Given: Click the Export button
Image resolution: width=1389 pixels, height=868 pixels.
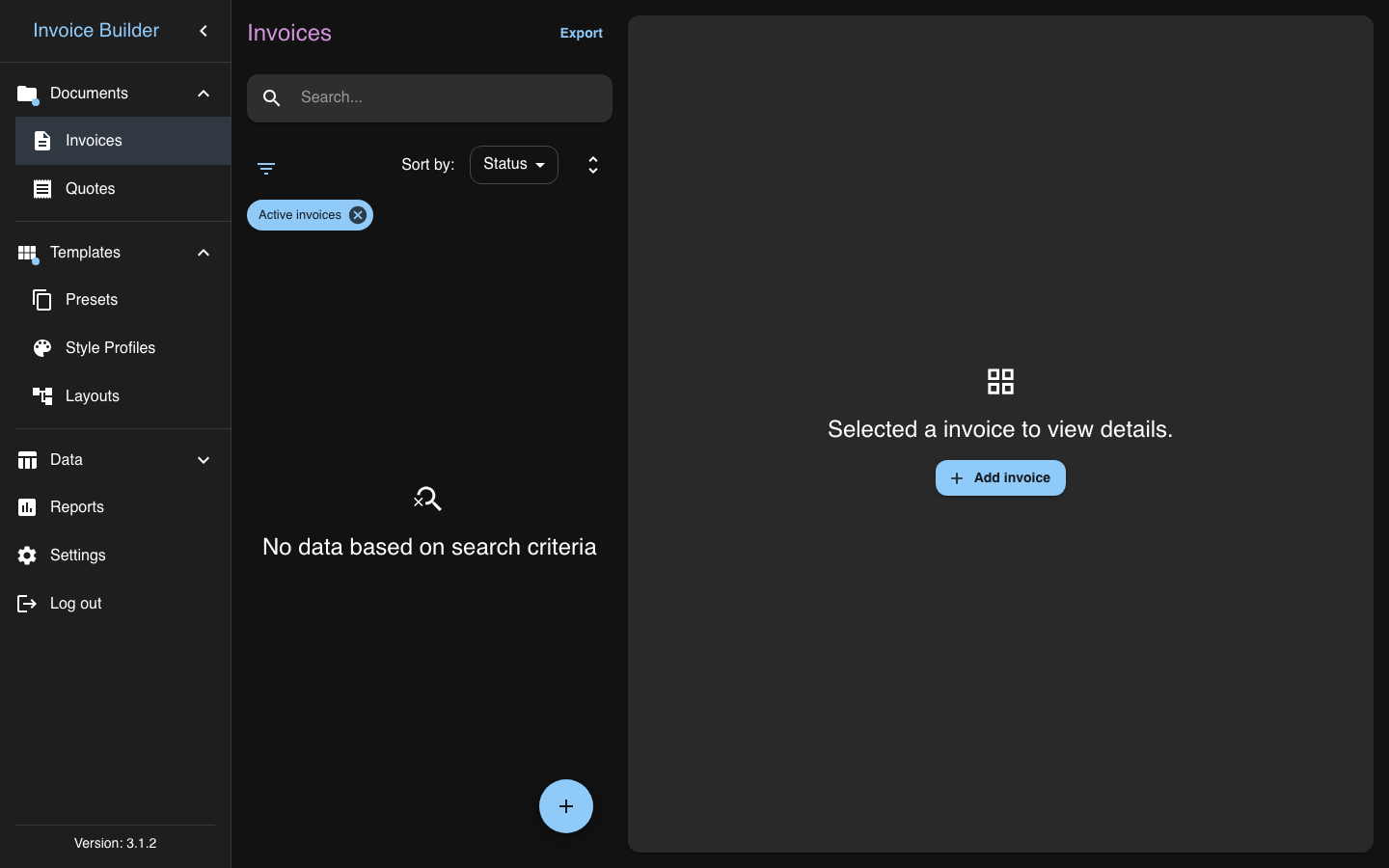Looking at the screenshot, I should click(x=582, y=33).
